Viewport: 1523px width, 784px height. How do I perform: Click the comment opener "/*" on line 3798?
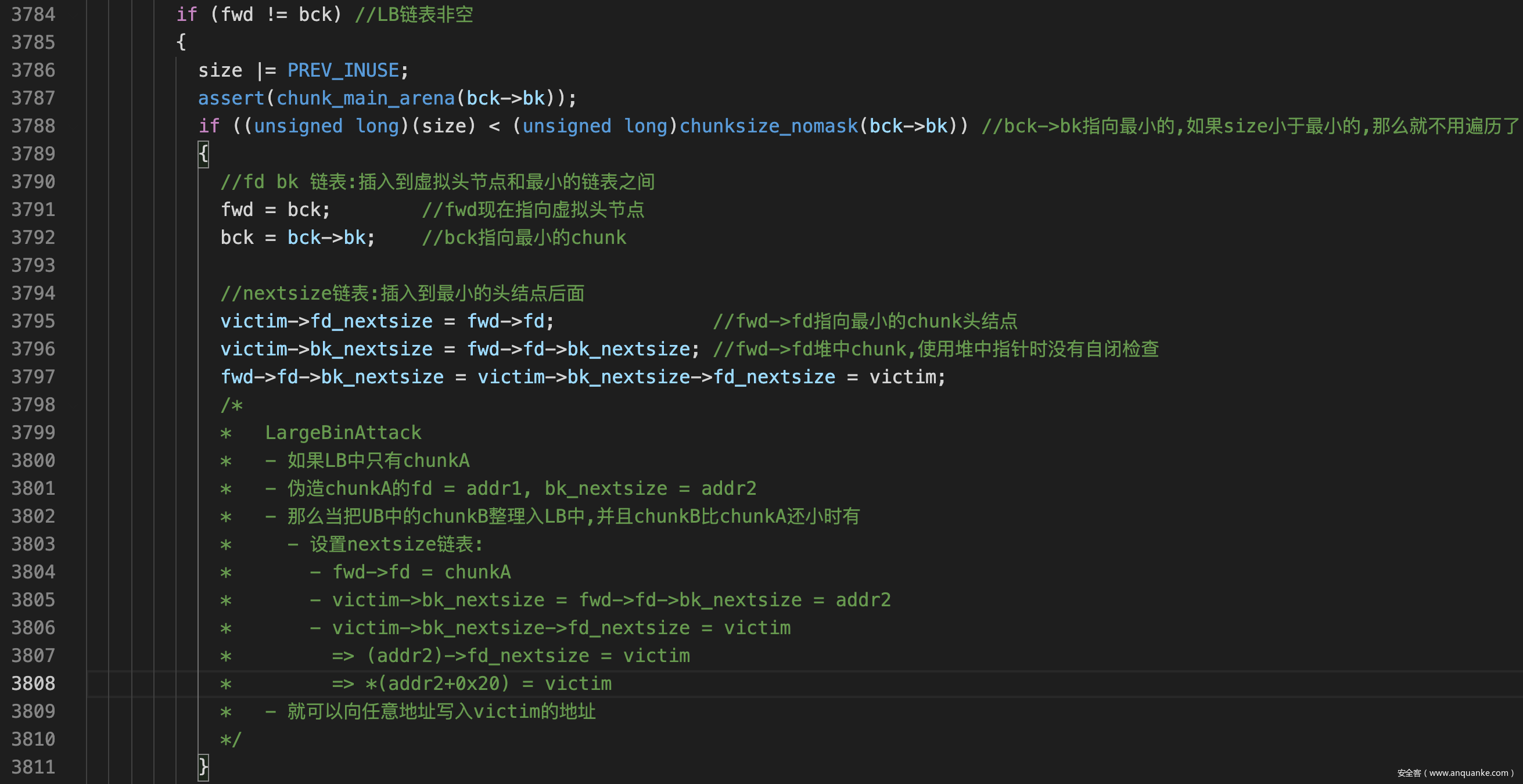[x=231, y=405]
